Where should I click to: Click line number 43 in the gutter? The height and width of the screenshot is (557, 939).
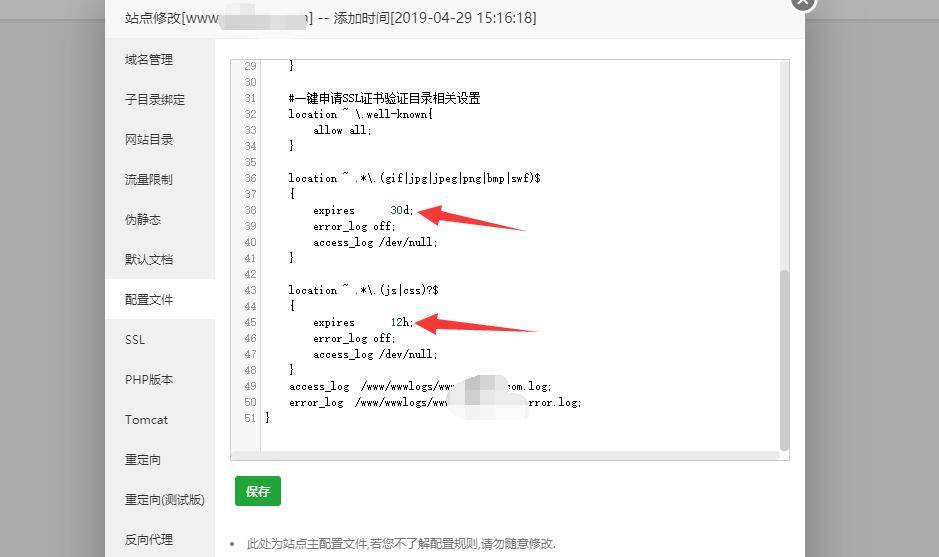[x=250, y=290]
